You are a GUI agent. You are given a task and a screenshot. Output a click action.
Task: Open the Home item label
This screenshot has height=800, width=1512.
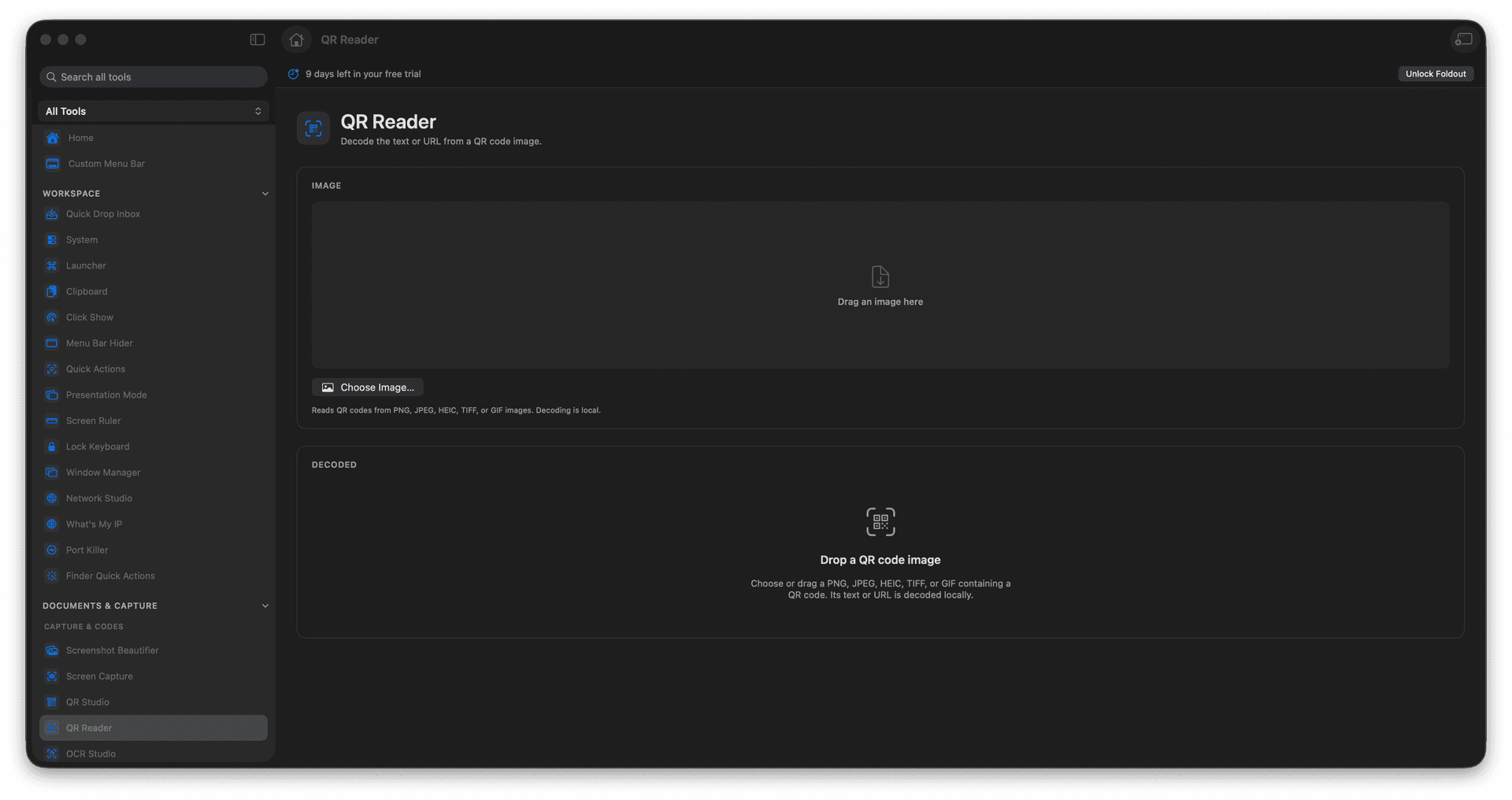pos(81,138)
